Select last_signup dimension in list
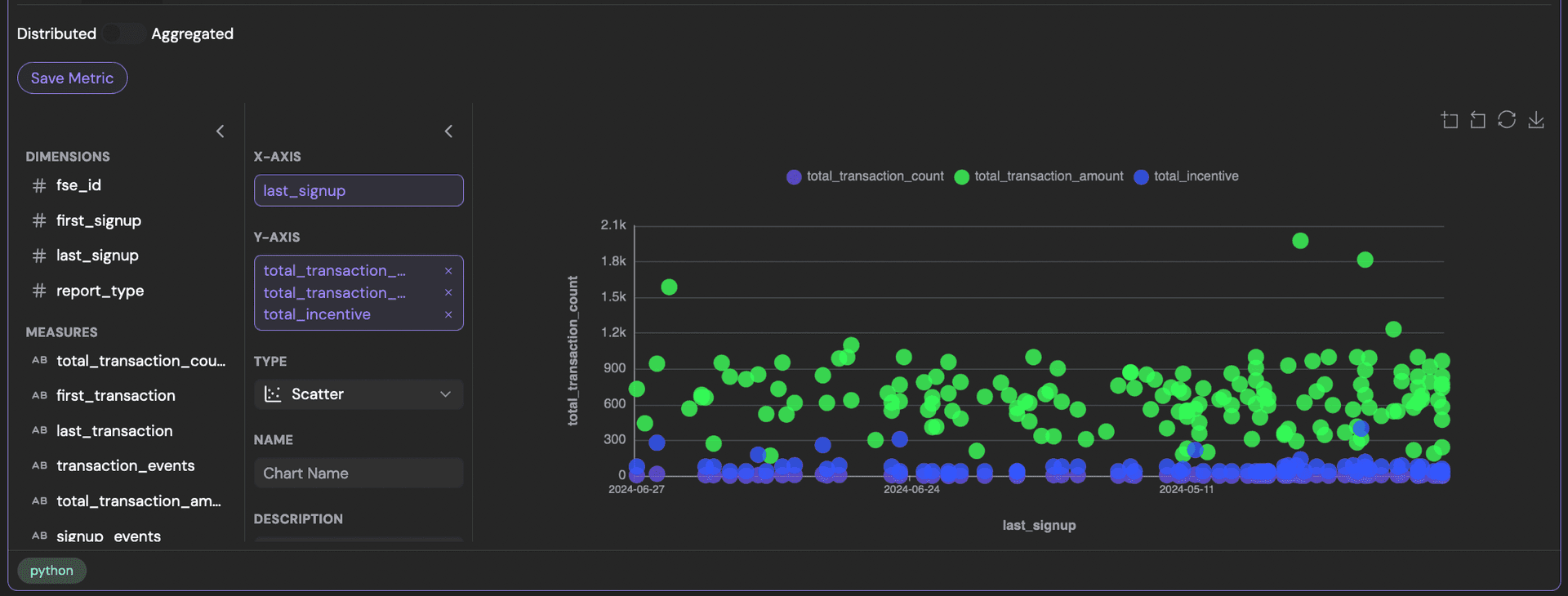The width and height of the screenshot is (1568, 596). pyautogui.click(x=97, y=256)
